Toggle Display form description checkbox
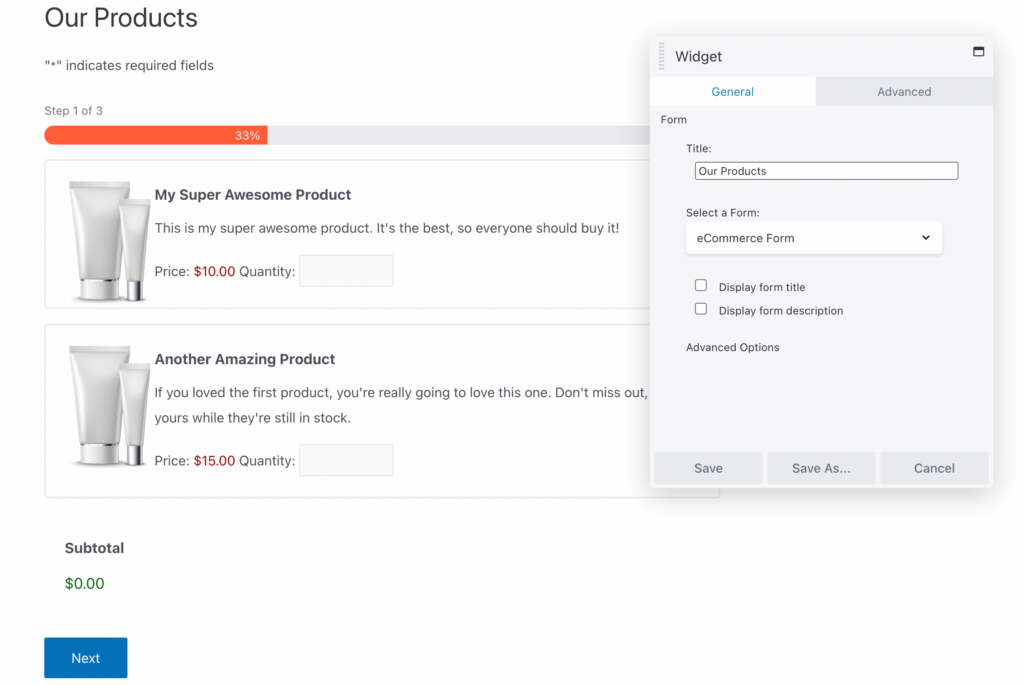The height and width of the screenshot is (685, 1024). tap(701, 310)
